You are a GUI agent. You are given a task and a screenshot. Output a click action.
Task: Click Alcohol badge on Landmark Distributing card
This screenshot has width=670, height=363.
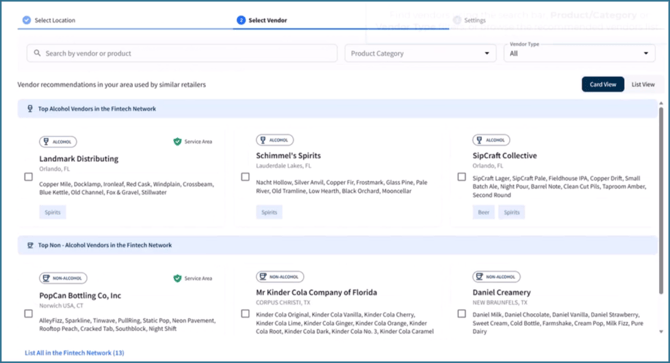click(x=58, y=141)
